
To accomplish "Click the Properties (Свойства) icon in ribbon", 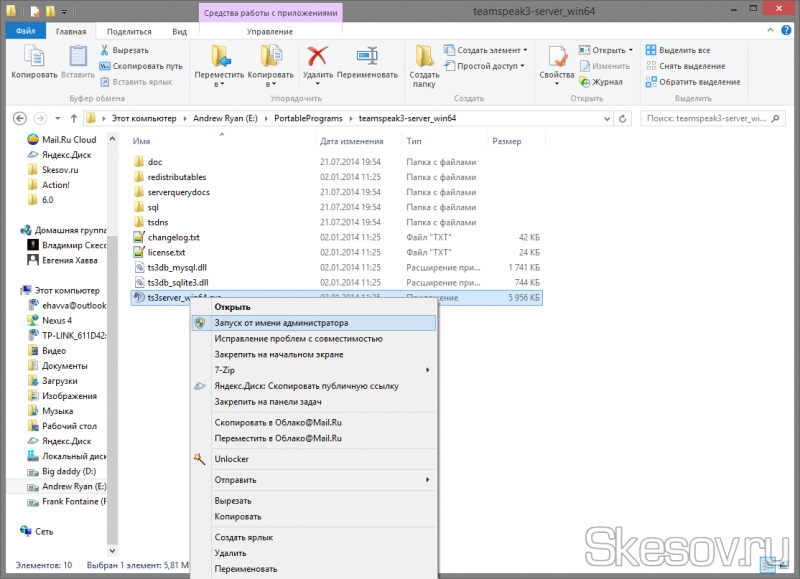I will (555, 56).
